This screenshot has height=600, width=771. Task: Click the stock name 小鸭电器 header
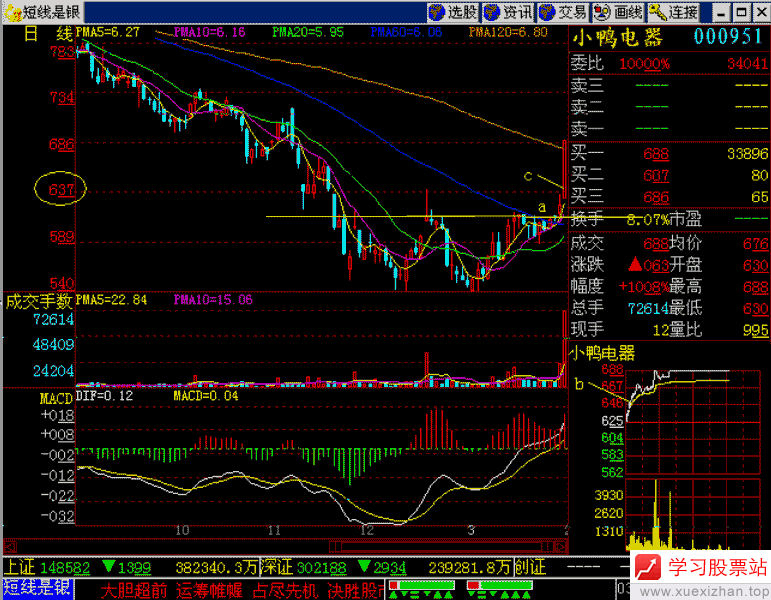click(x=618, y=37)
